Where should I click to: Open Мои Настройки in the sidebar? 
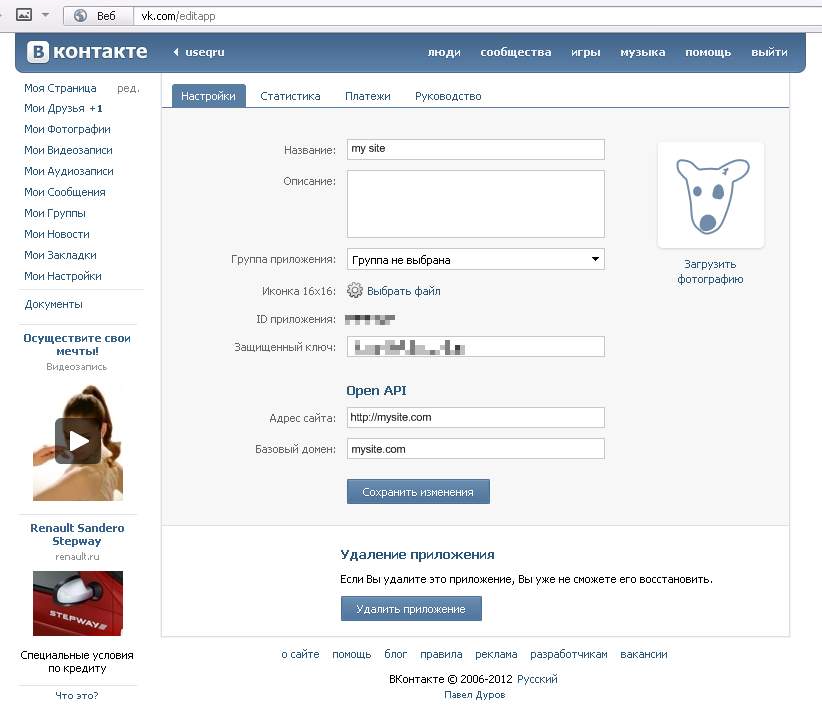pos(63,276)
